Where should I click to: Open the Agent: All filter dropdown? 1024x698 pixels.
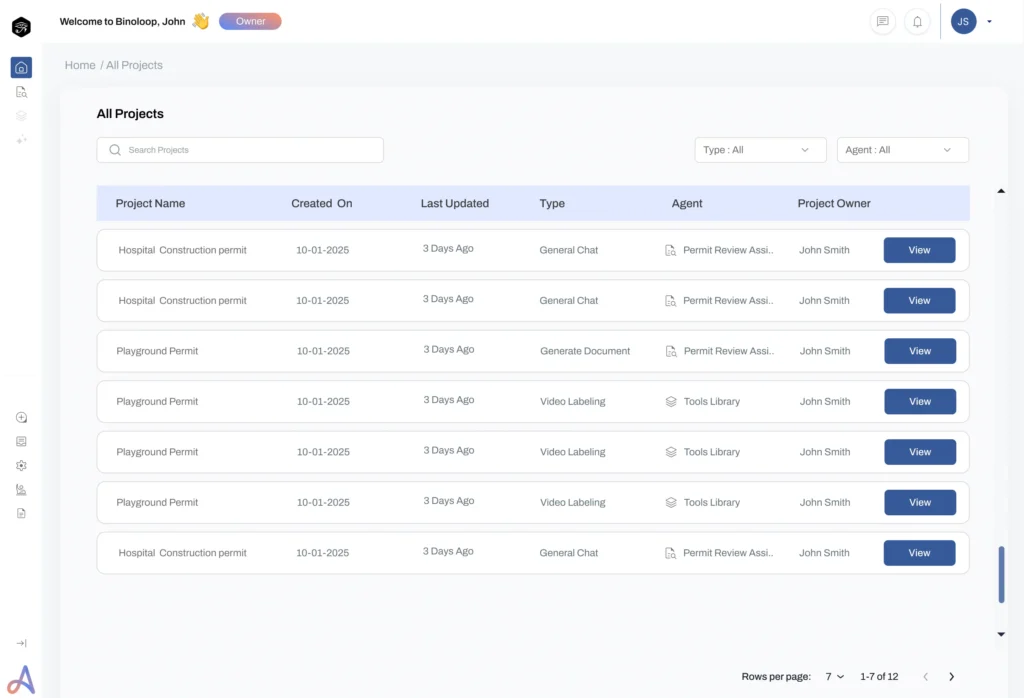[902, 150]
